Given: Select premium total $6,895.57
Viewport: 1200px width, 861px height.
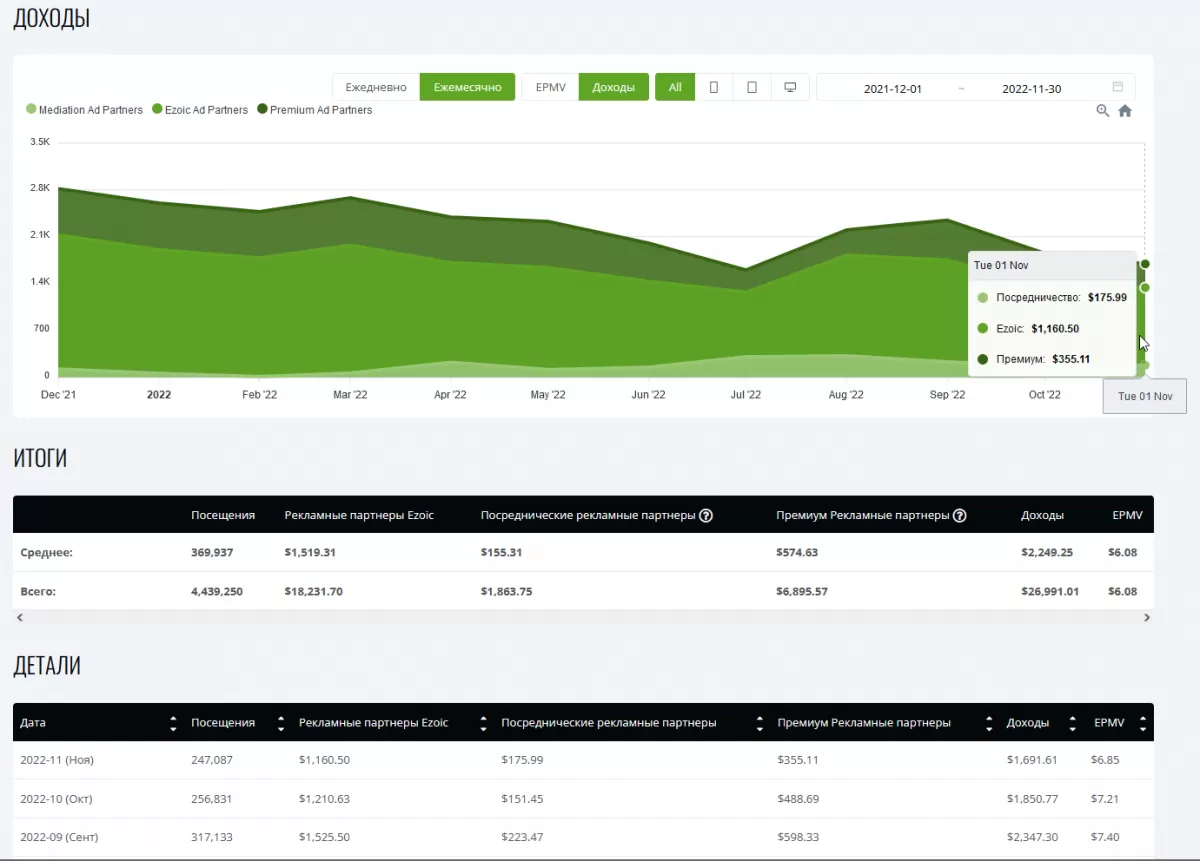Looking at the screenshot, I should point(802,592).
